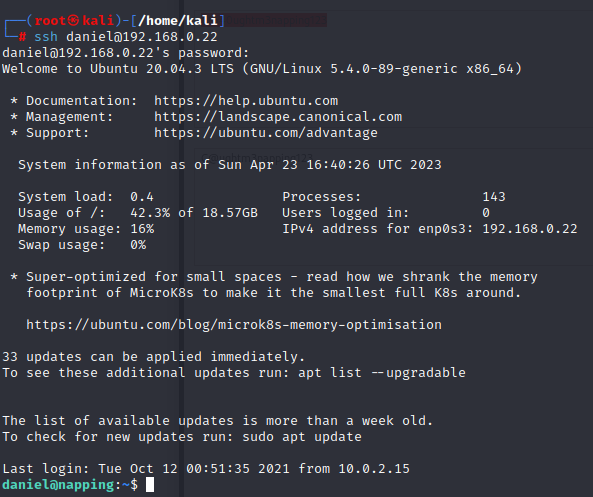Click the red hash prompt symbol
The height and width of the screenshot is (497, 593).
pos(22,37)
